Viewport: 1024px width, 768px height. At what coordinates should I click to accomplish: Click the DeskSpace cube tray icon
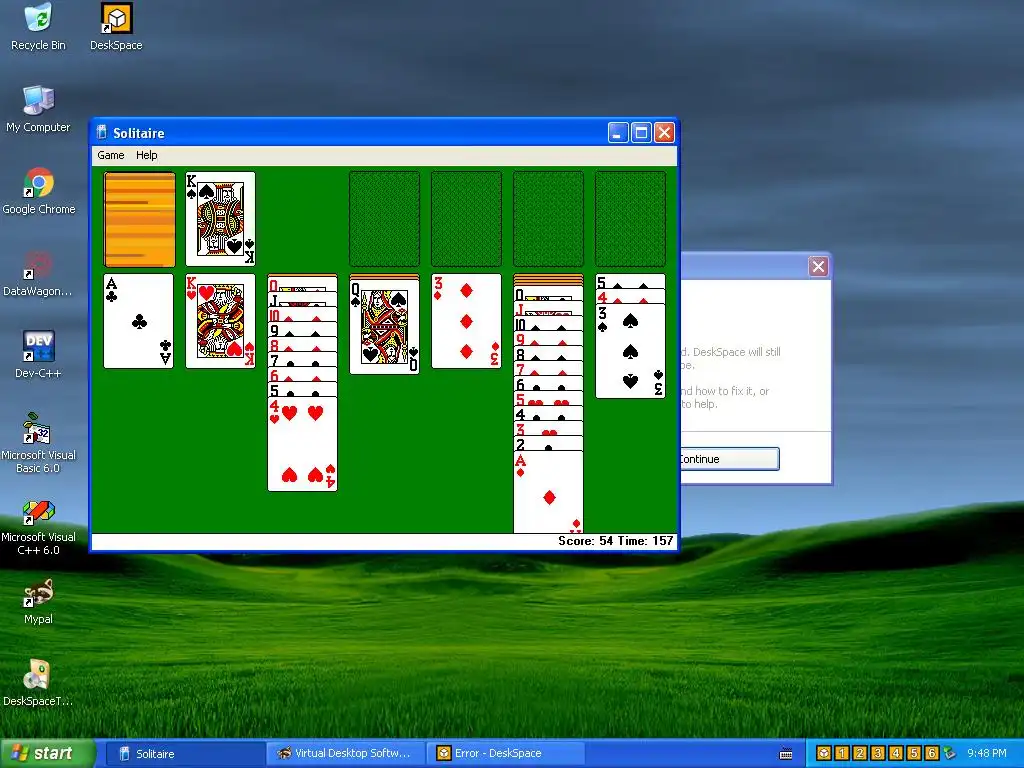[x=824, y=754]
